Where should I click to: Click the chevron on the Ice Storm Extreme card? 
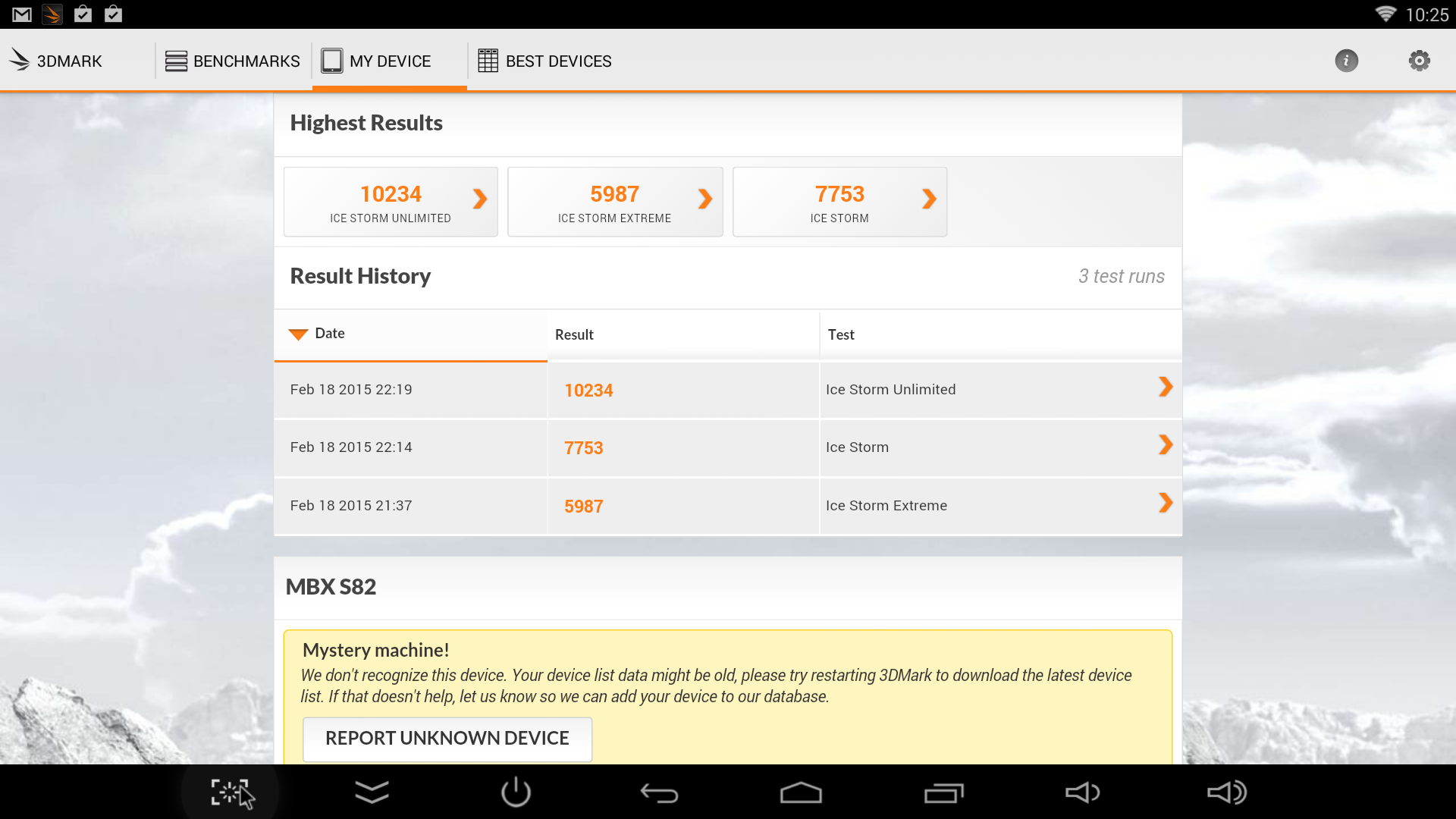(705, 199)
